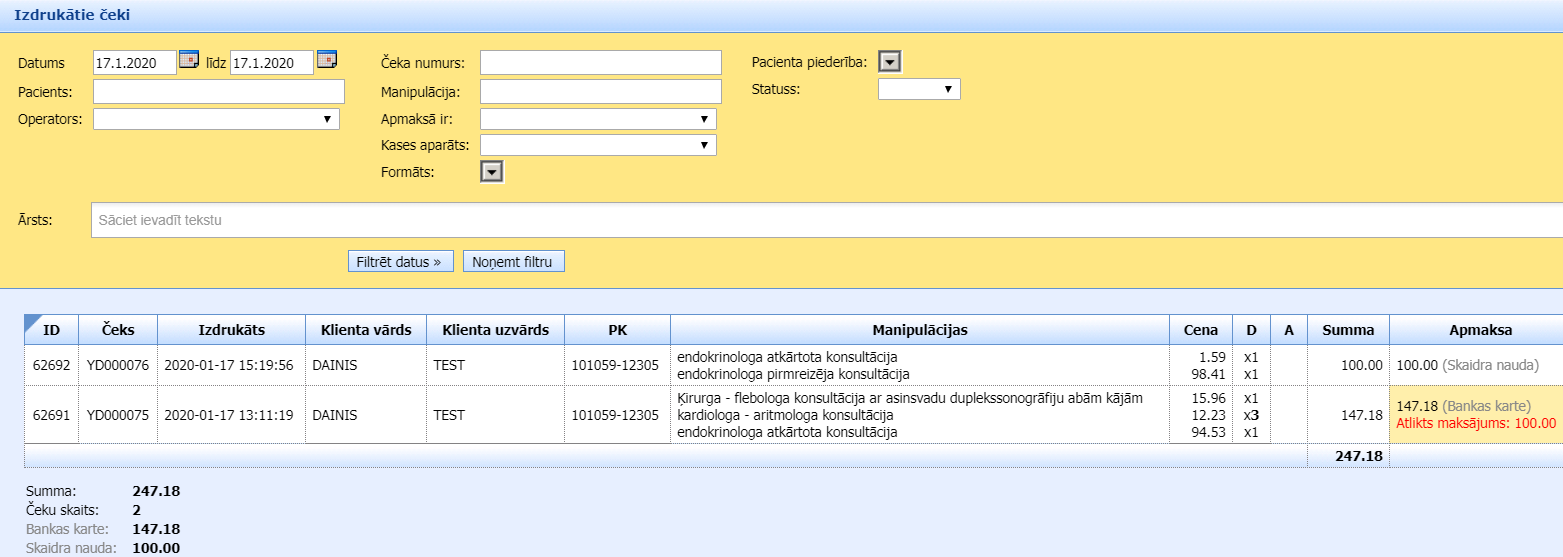Viewport: 1563px width, 557px height.
Task: Click the Manipulācija text field
Action: coord(600,92)
